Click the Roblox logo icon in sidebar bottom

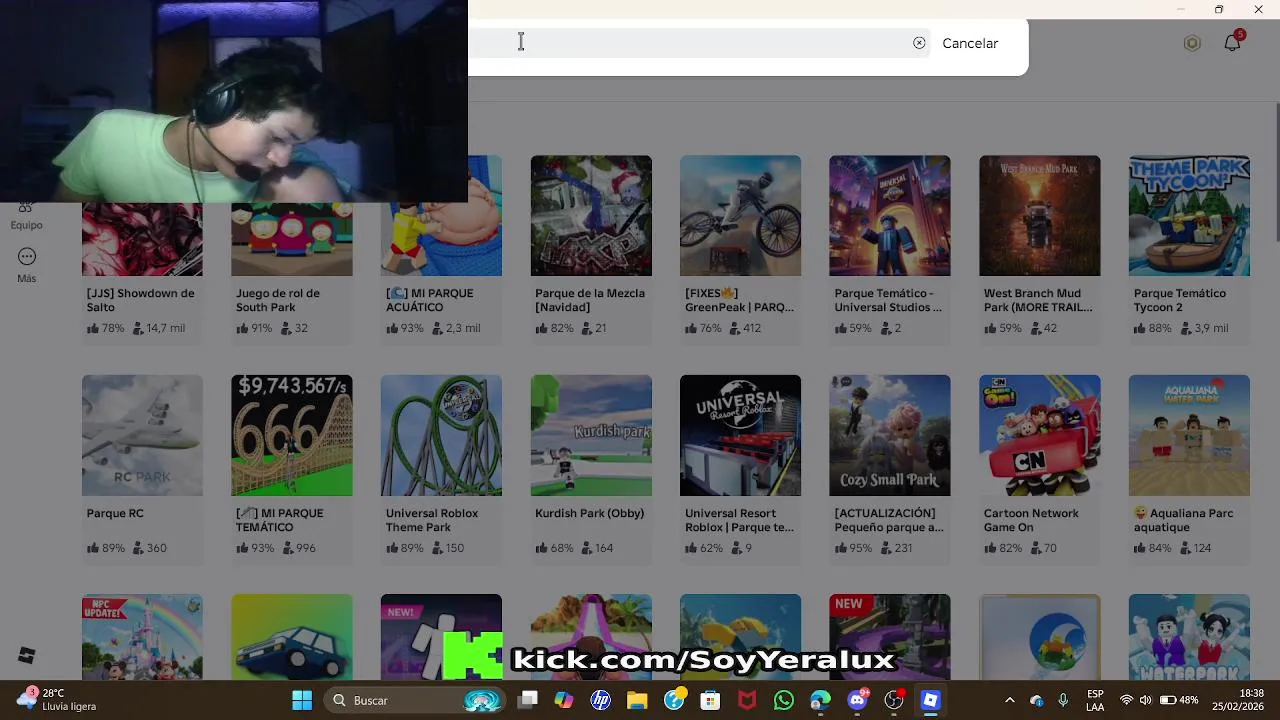27,655
